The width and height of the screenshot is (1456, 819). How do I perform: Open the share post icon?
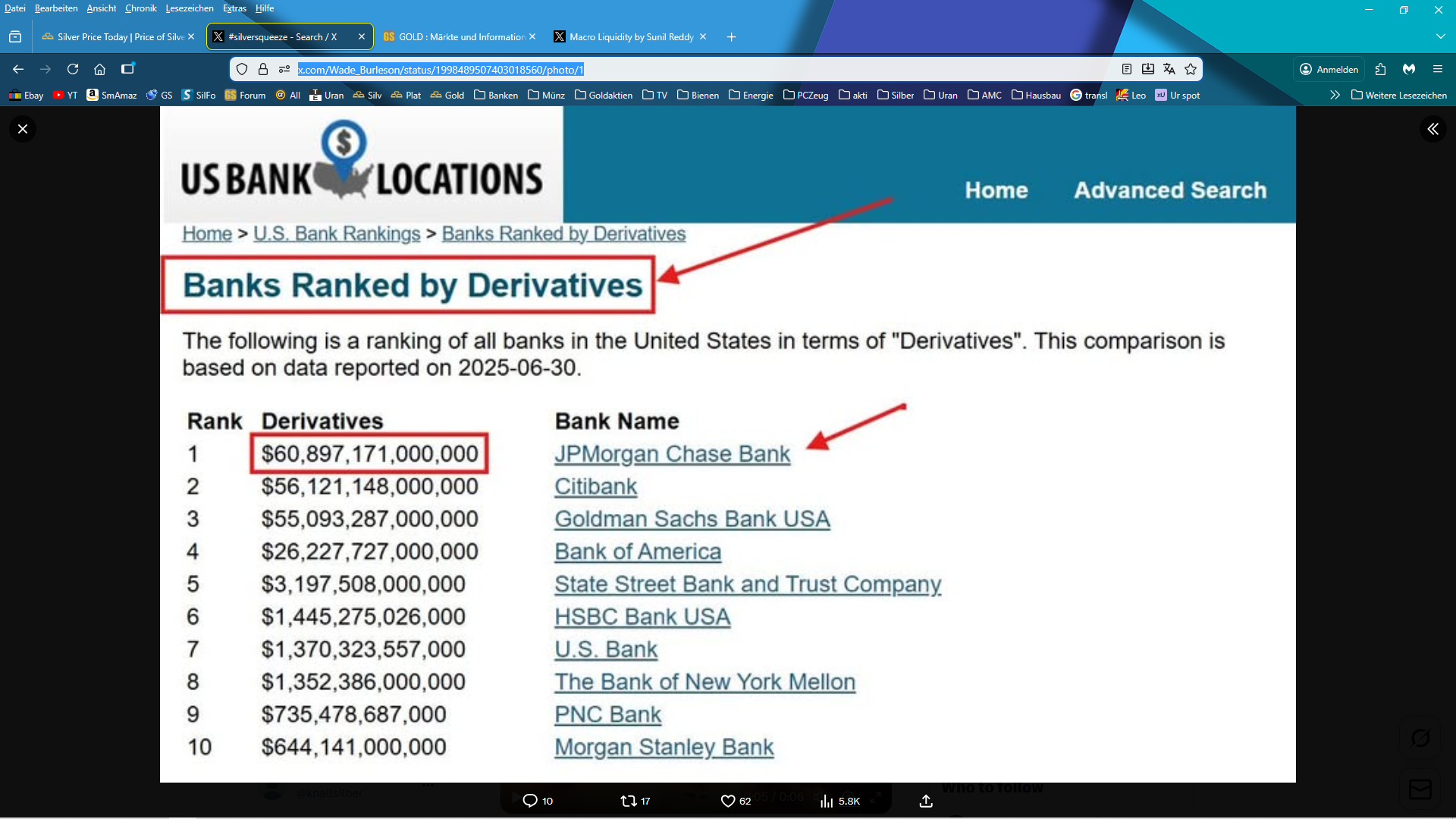click(x=926, y=801)
